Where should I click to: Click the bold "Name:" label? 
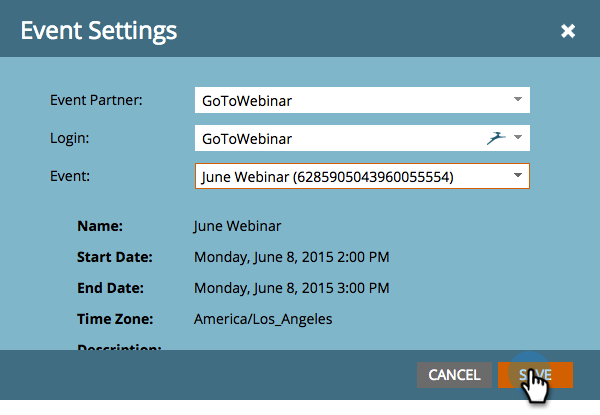point(98,227)
